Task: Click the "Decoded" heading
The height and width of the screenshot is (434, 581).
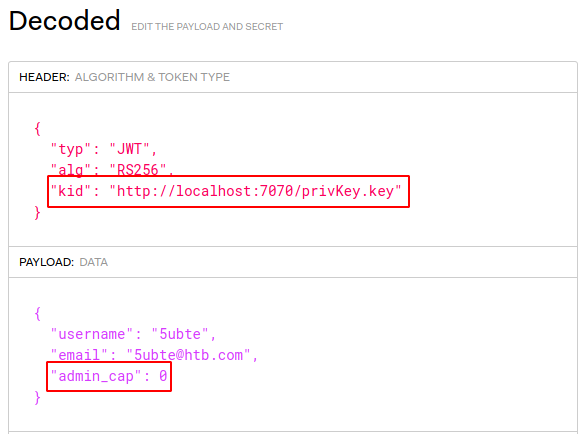Action: (x=64, y=21)
